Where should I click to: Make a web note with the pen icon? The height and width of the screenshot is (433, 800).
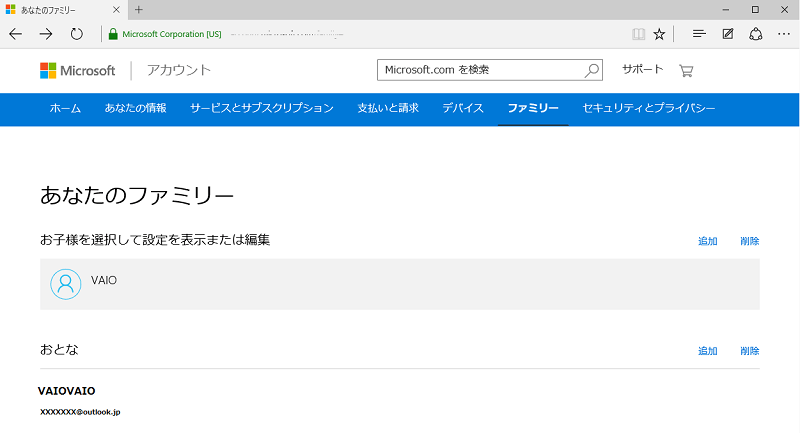(x=728, y=34)
